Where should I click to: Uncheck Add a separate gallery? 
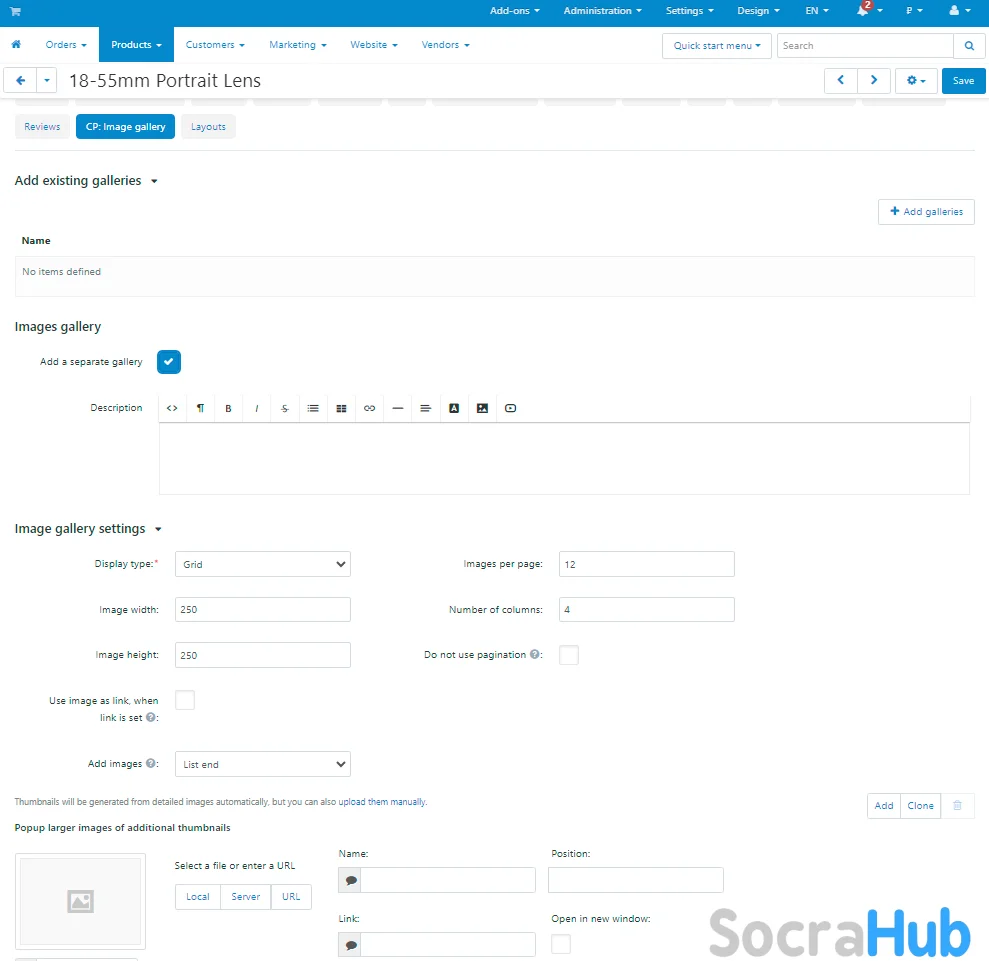(x=169, y=362)
